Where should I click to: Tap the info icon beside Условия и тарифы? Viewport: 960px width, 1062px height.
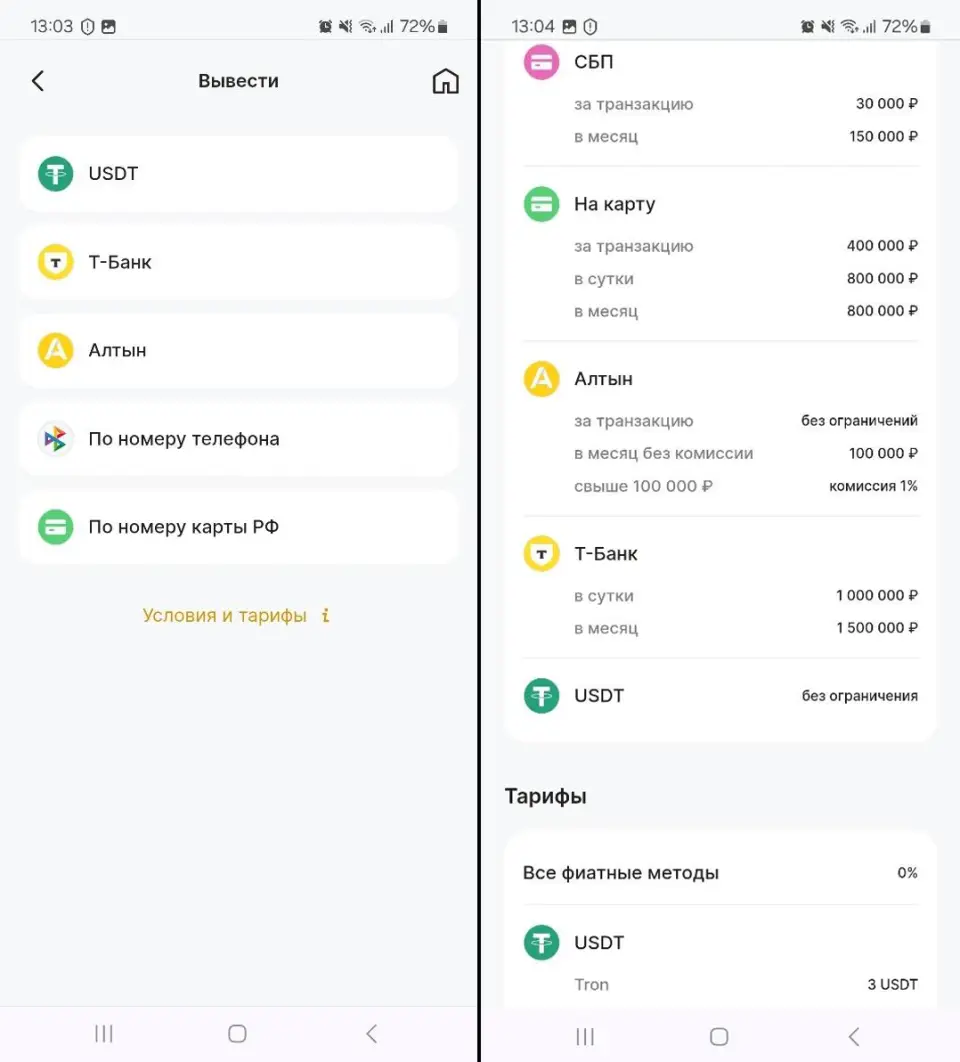(x=325, y=615)
